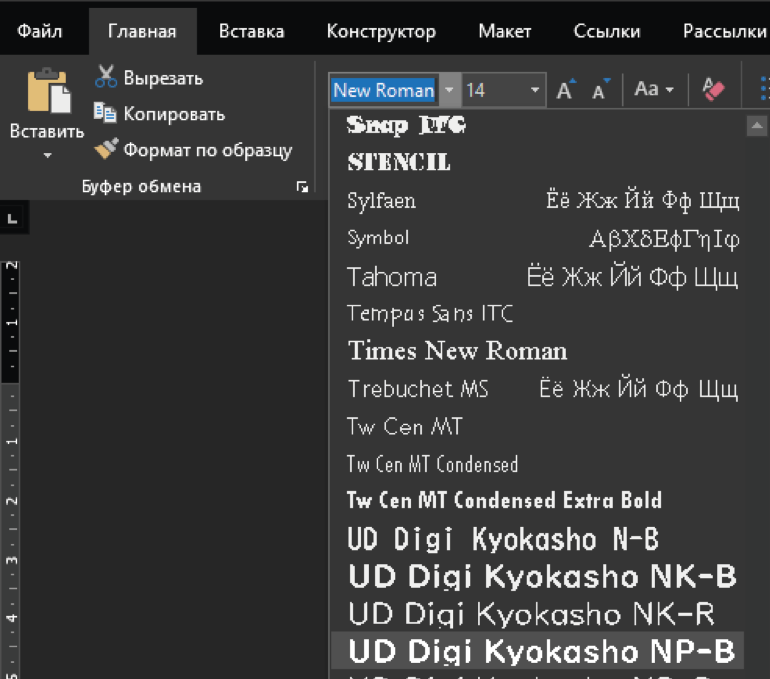Select the Snap ITC font
This screenshot has height=679, width=770.
pyautogui.click(x=537, y=125)
